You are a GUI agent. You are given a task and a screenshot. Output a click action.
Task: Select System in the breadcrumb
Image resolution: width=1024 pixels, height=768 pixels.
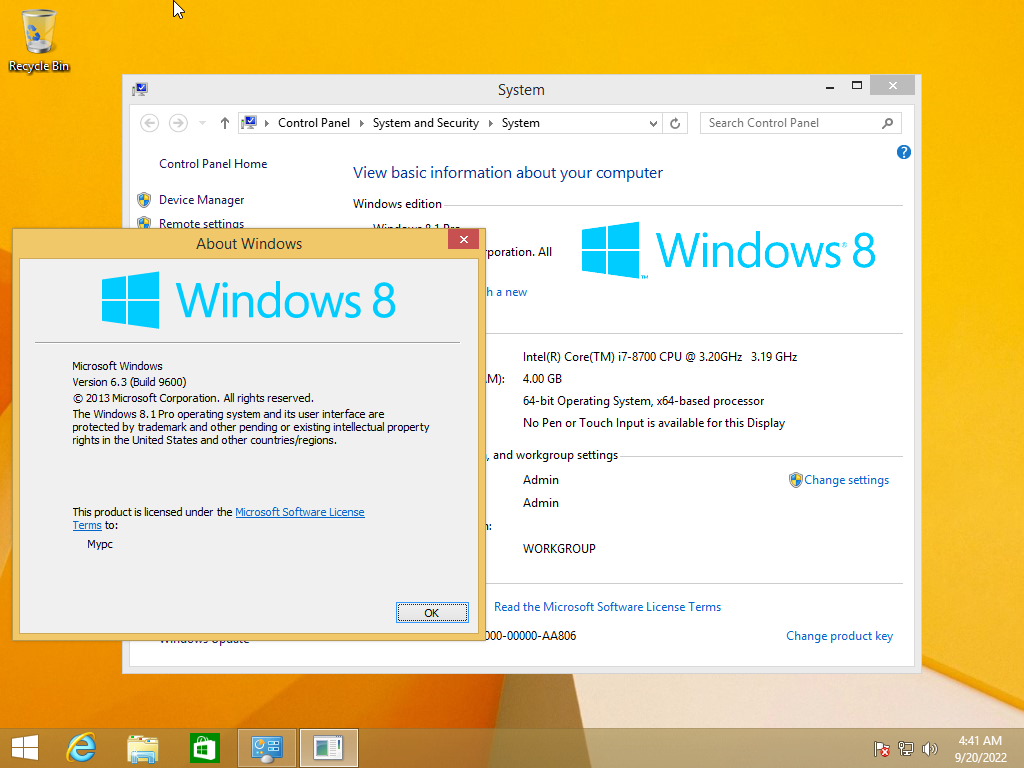(x=520, y=123)
